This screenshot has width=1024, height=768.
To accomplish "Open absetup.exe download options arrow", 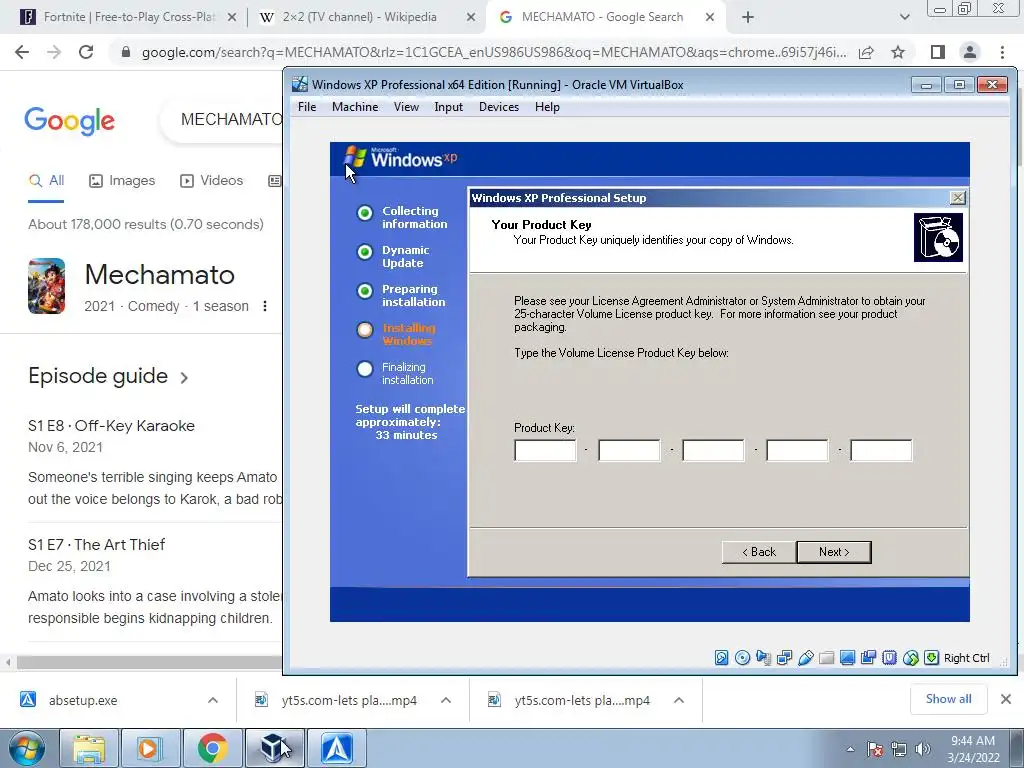I will pos(213,700).
